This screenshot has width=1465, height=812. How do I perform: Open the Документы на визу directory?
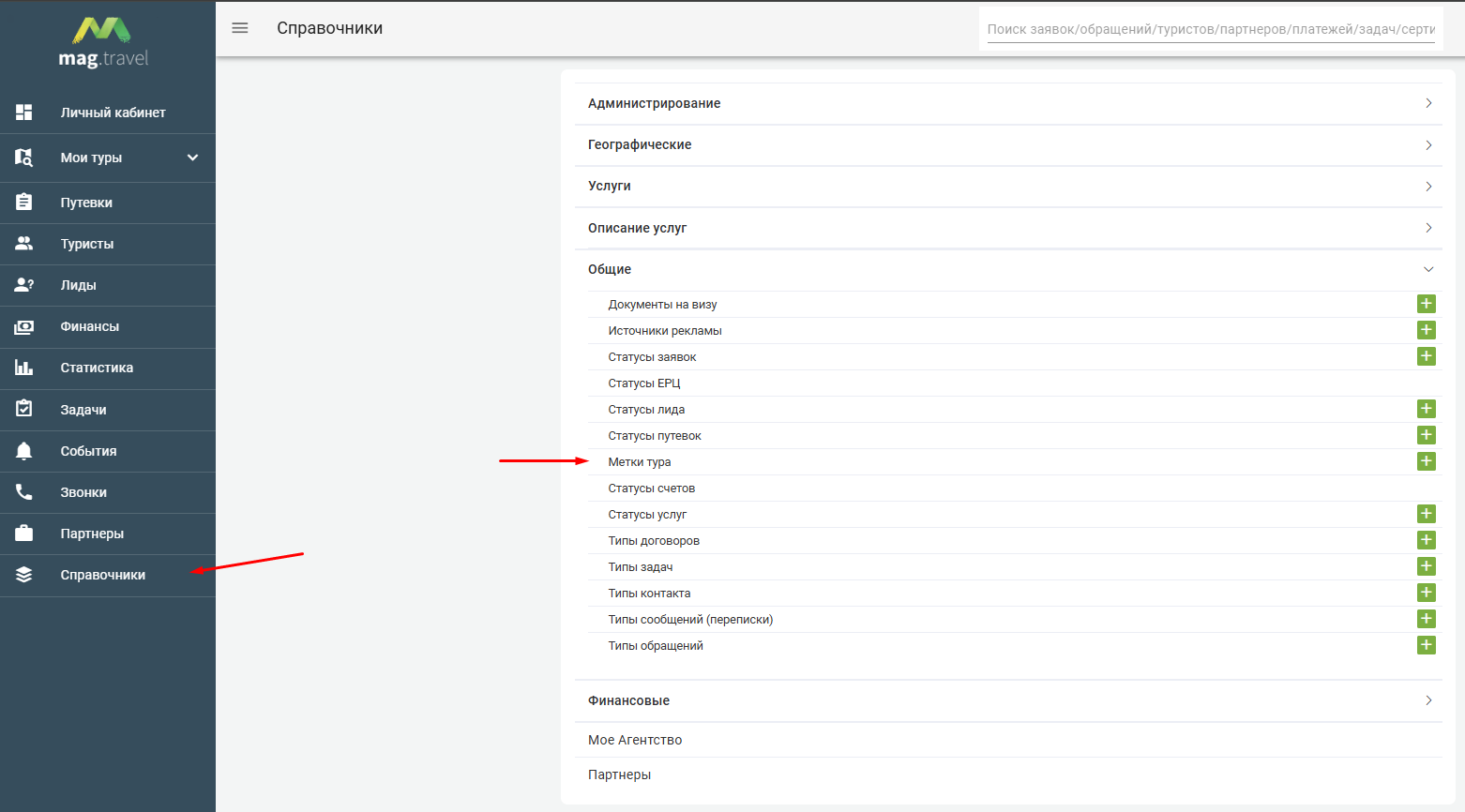(662, 305)
